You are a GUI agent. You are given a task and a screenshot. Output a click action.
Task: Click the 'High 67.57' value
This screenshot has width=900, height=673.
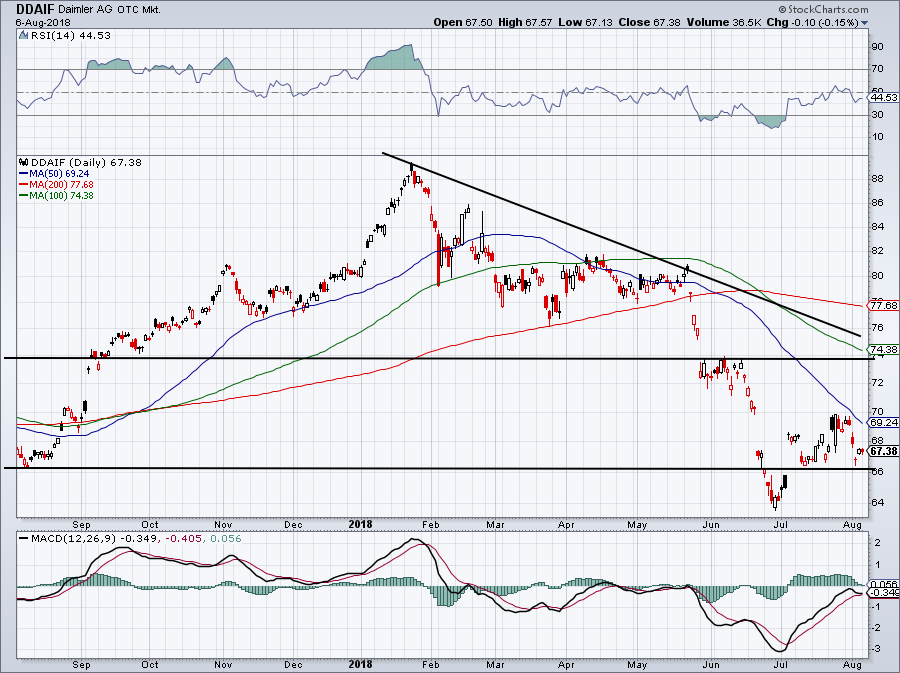525,22
